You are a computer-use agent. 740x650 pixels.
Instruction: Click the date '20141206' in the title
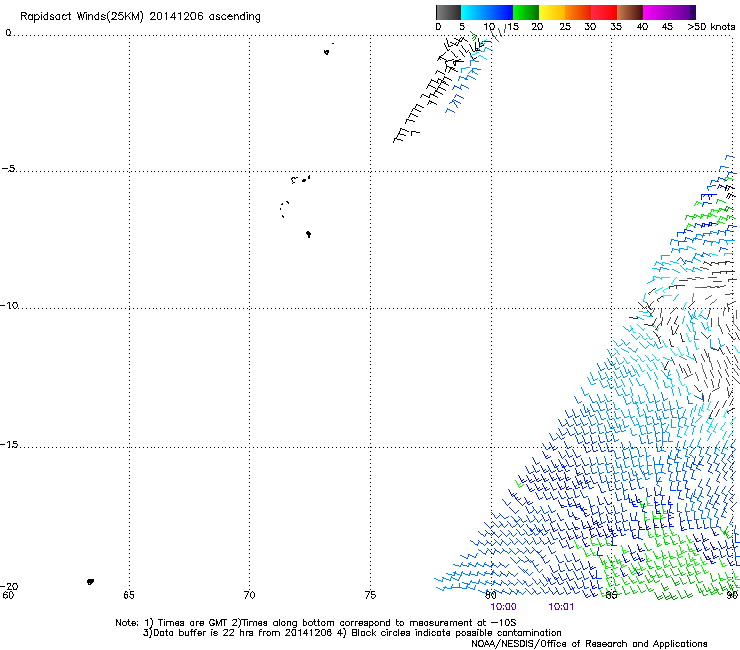pos(177,16)
